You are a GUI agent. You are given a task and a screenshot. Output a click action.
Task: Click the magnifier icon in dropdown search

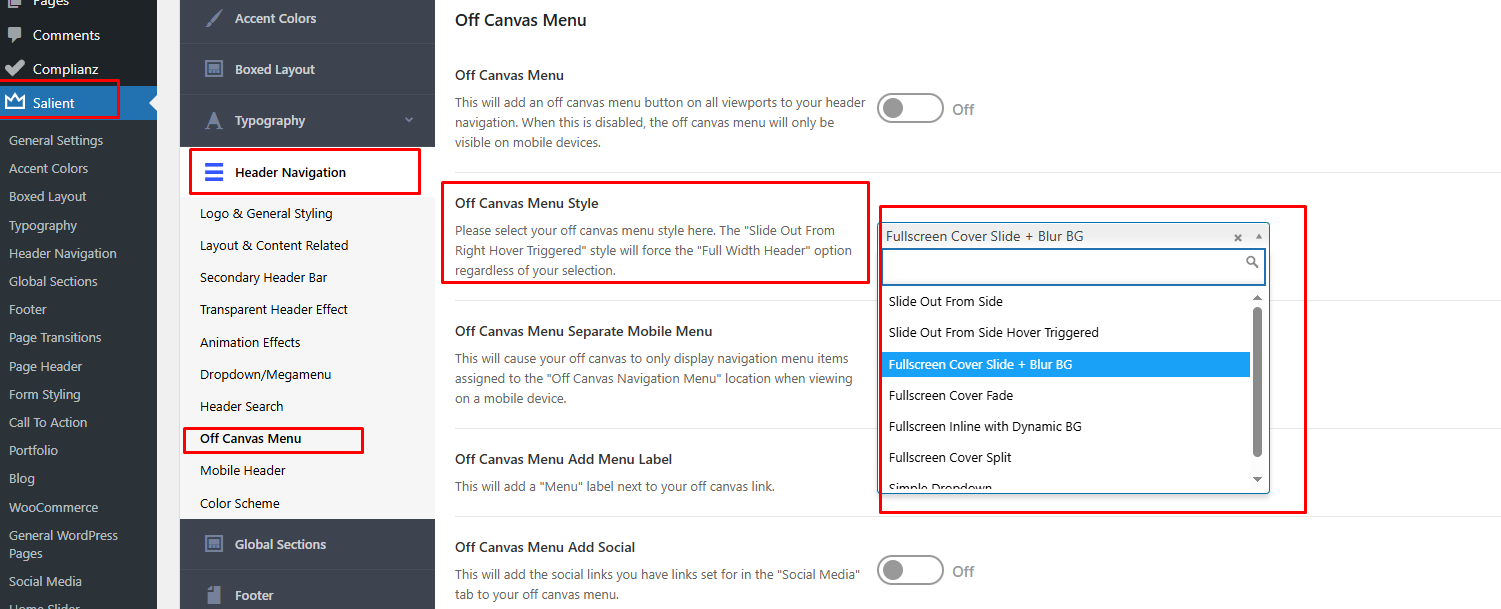(1252, 262)
